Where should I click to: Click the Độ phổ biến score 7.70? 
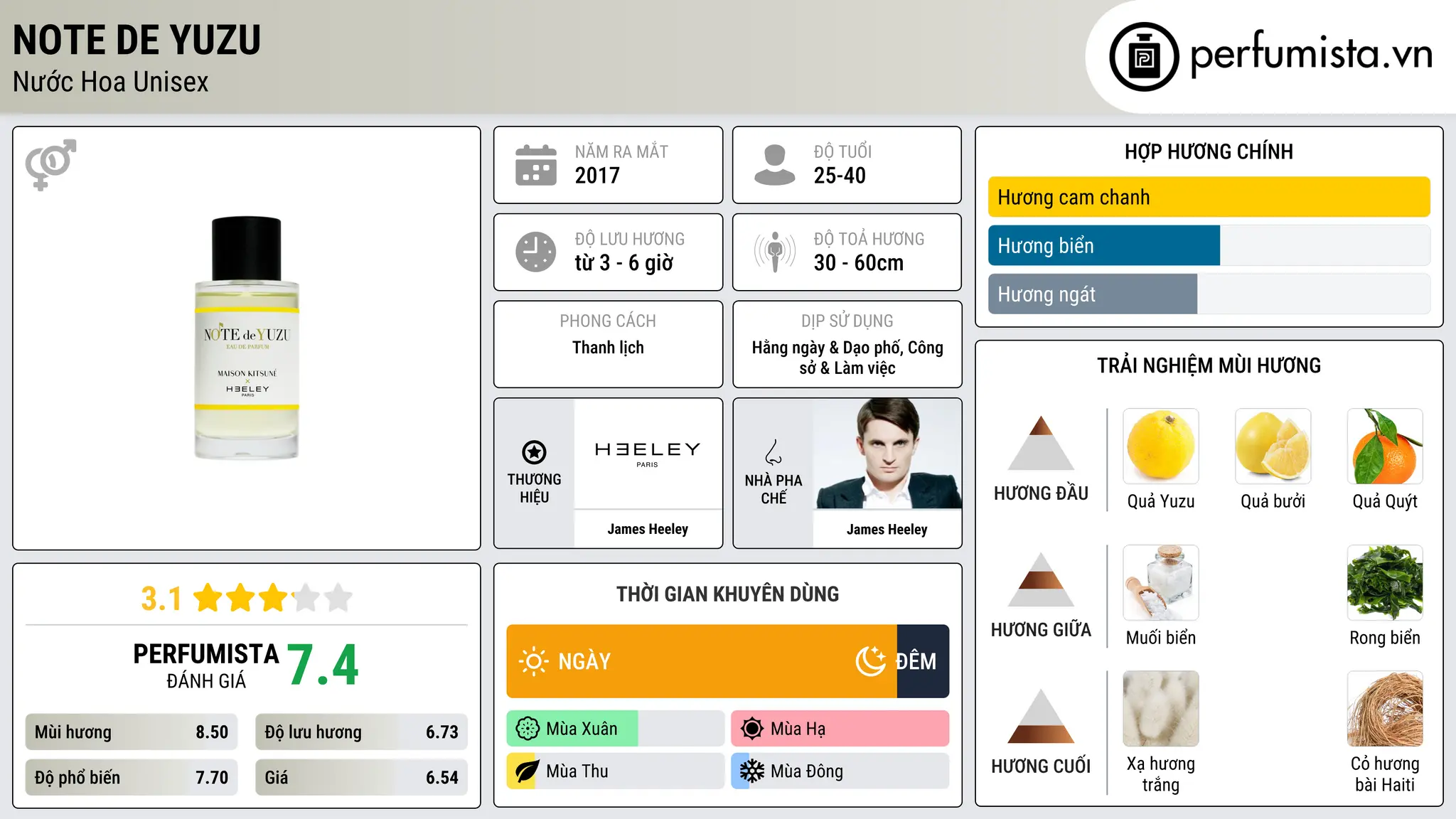point(212,778)
